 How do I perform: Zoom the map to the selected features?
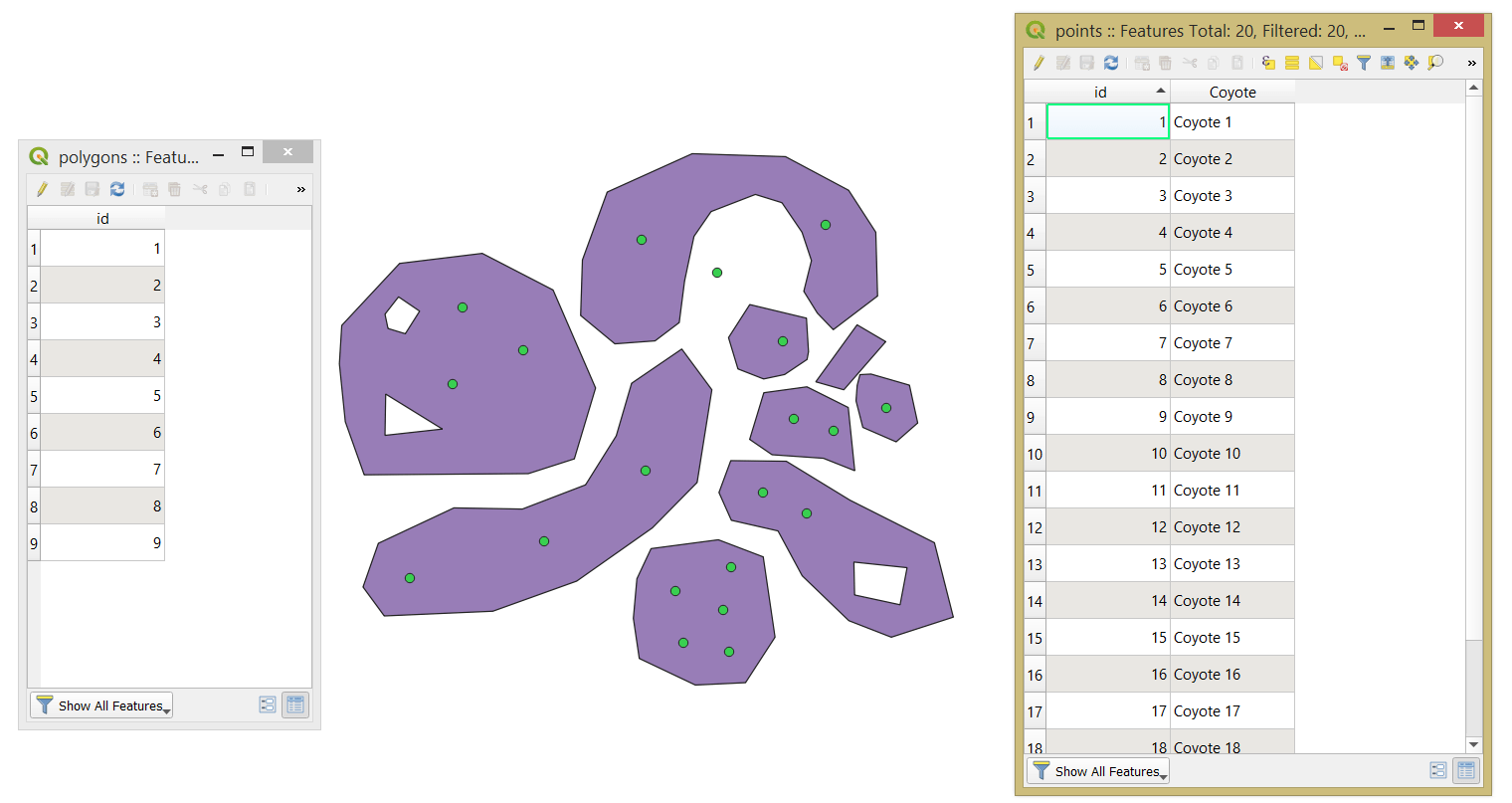pos(1435,63)
